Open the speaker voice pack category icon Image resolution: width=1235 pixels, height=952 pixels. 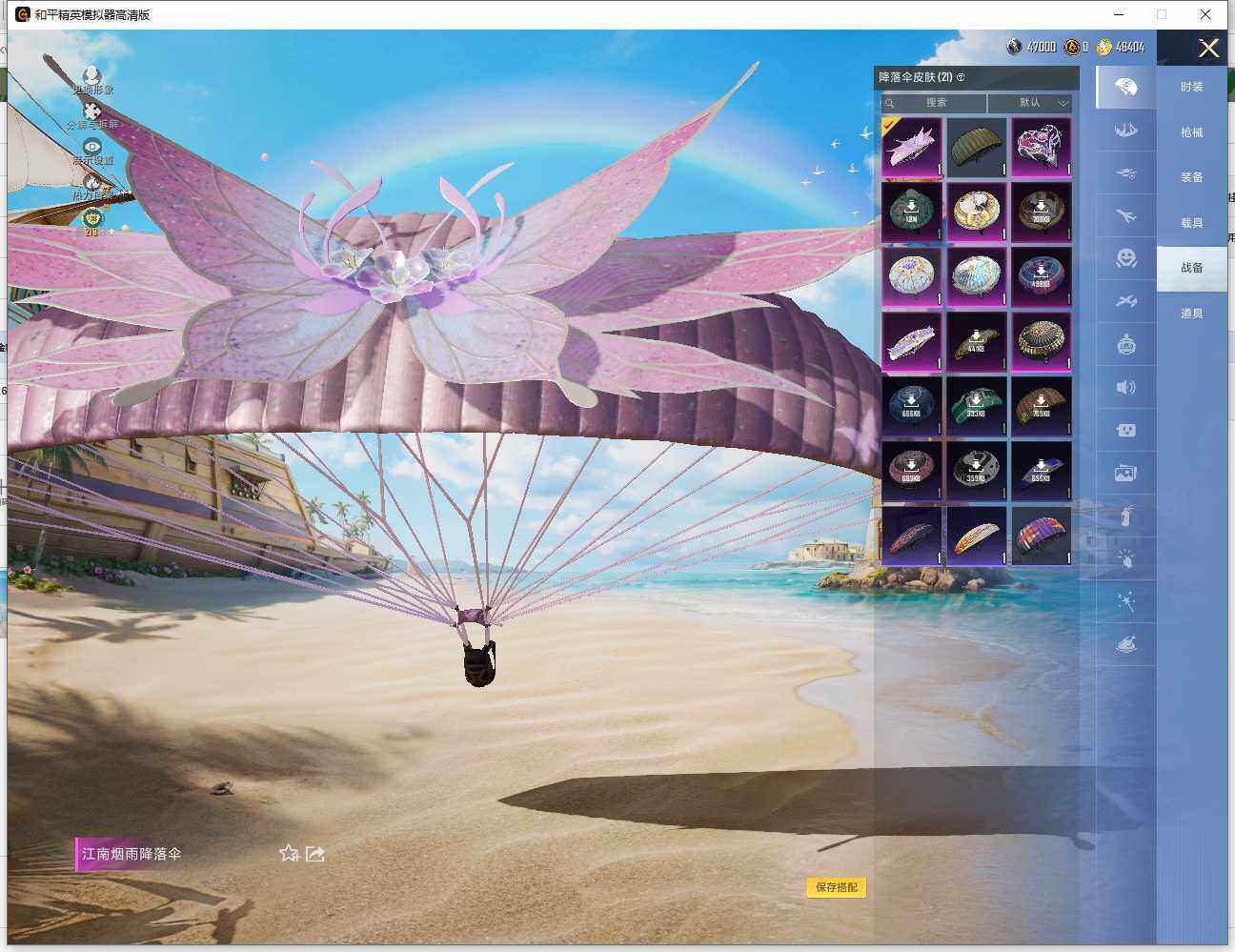pos(1125,387)
